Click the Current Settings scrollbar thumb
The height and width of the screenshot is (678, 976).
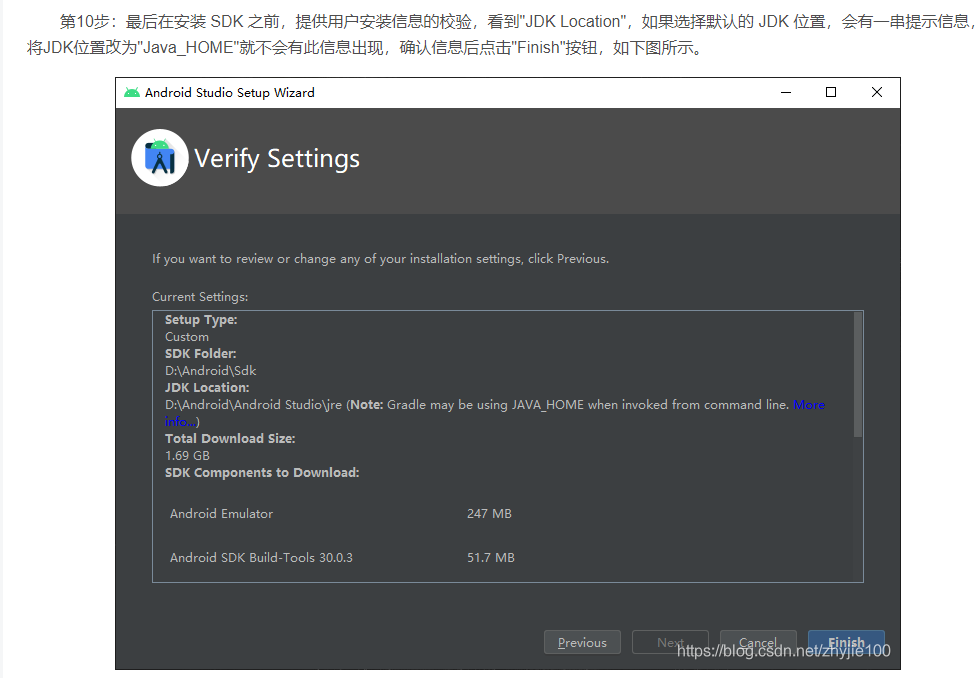858,374
